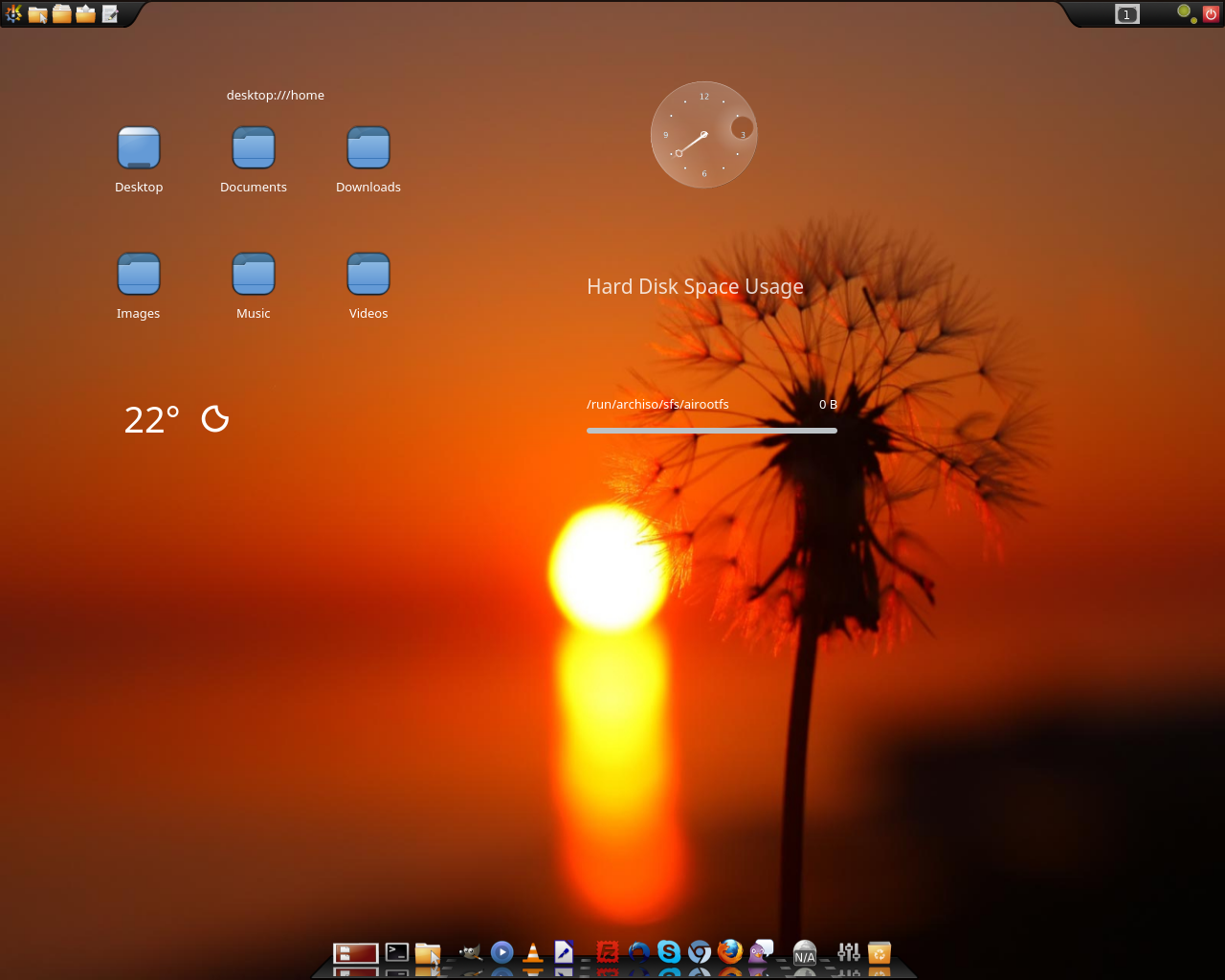Screen dimensions: 1225x980
Task: Click the Hard Disk Space Usage heading
Action: [695, 286]
